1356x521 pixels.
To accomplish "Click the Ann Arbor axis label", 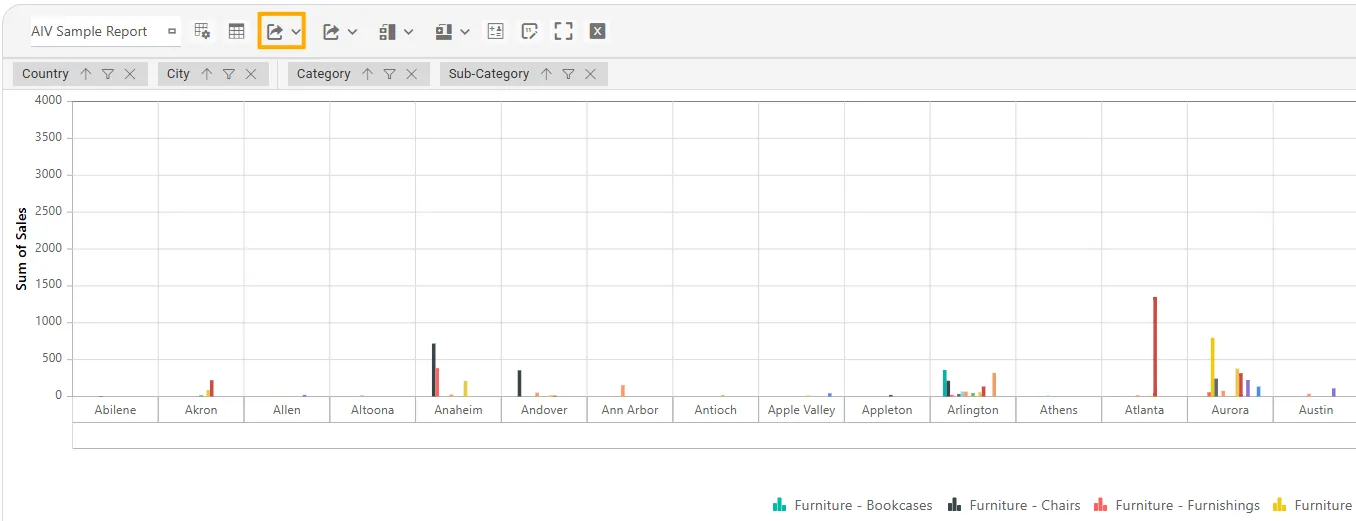I will 630,410.
